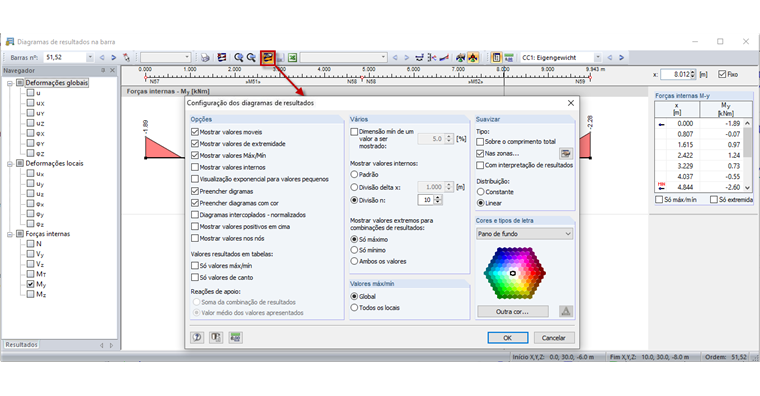Open the Pano de fundo dropdown
Viewport: 760px width, 396px height.
pos(524,234)
